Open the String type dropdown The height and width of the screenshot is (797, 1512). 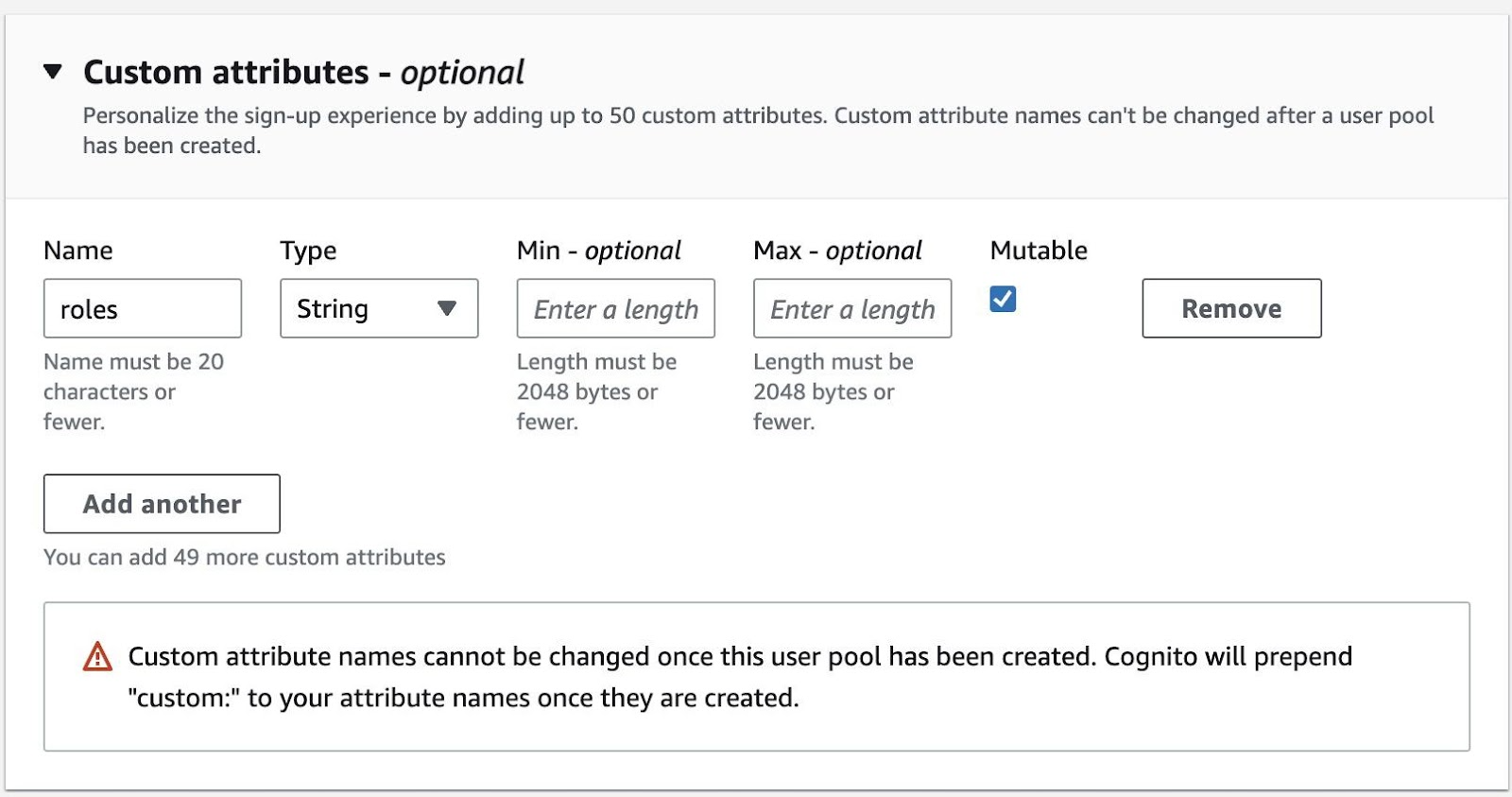pyautogui.click(x=379, y=308)
